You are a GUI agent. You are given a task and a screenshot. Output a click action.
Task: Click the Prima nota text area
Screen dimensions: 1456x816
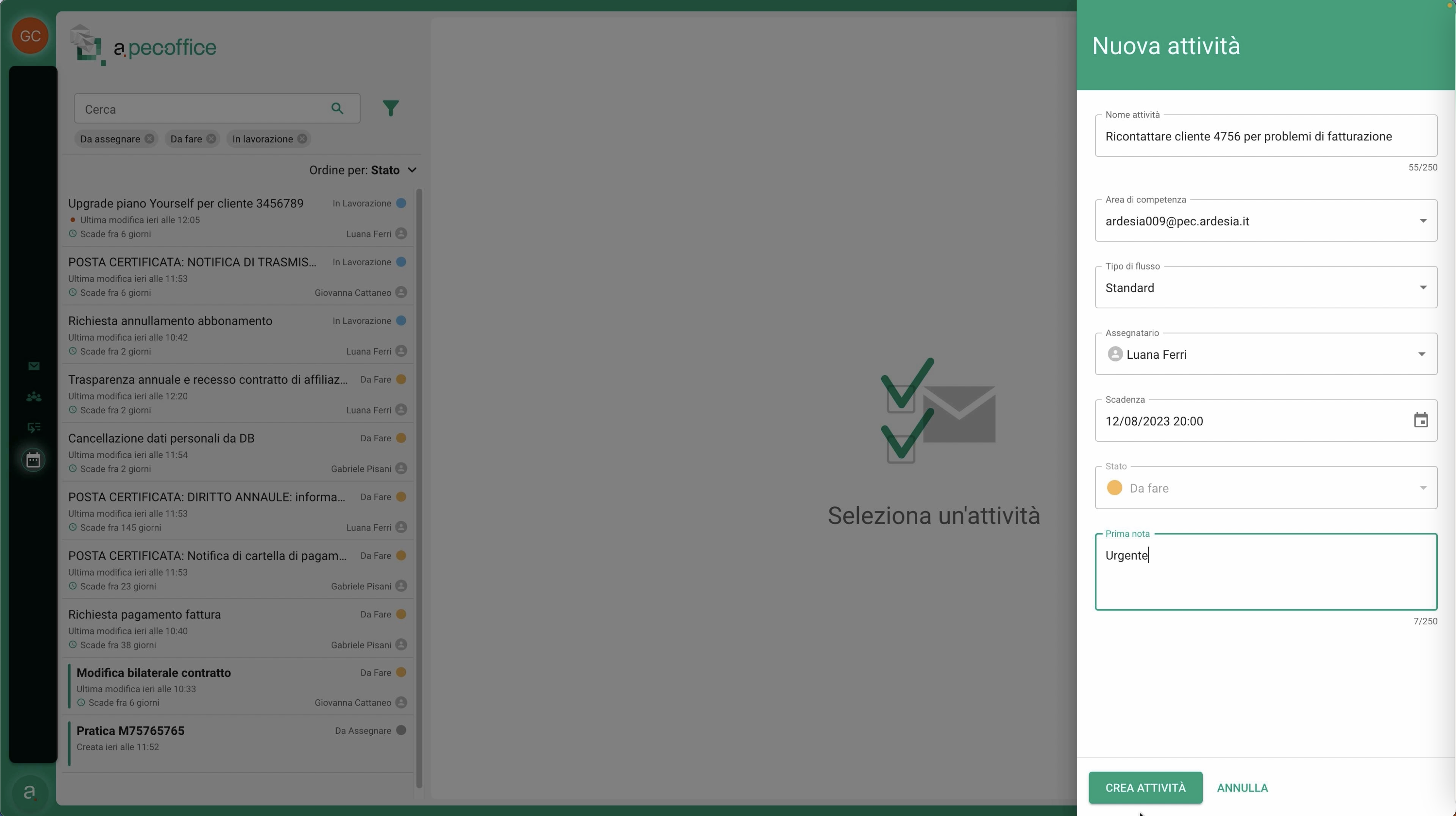(x=1266, y=572)
